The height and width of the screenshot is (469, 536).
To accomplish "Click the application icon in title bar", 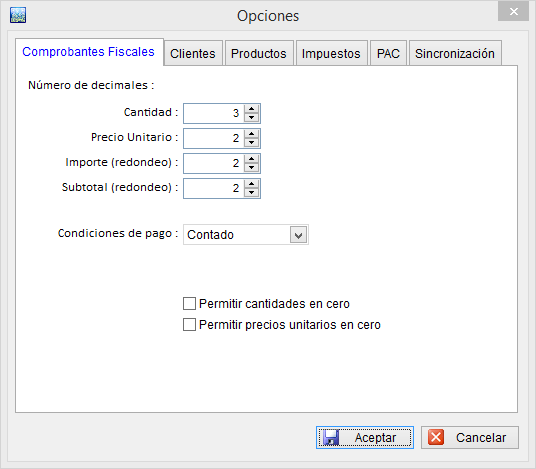I will coord(18,15).
